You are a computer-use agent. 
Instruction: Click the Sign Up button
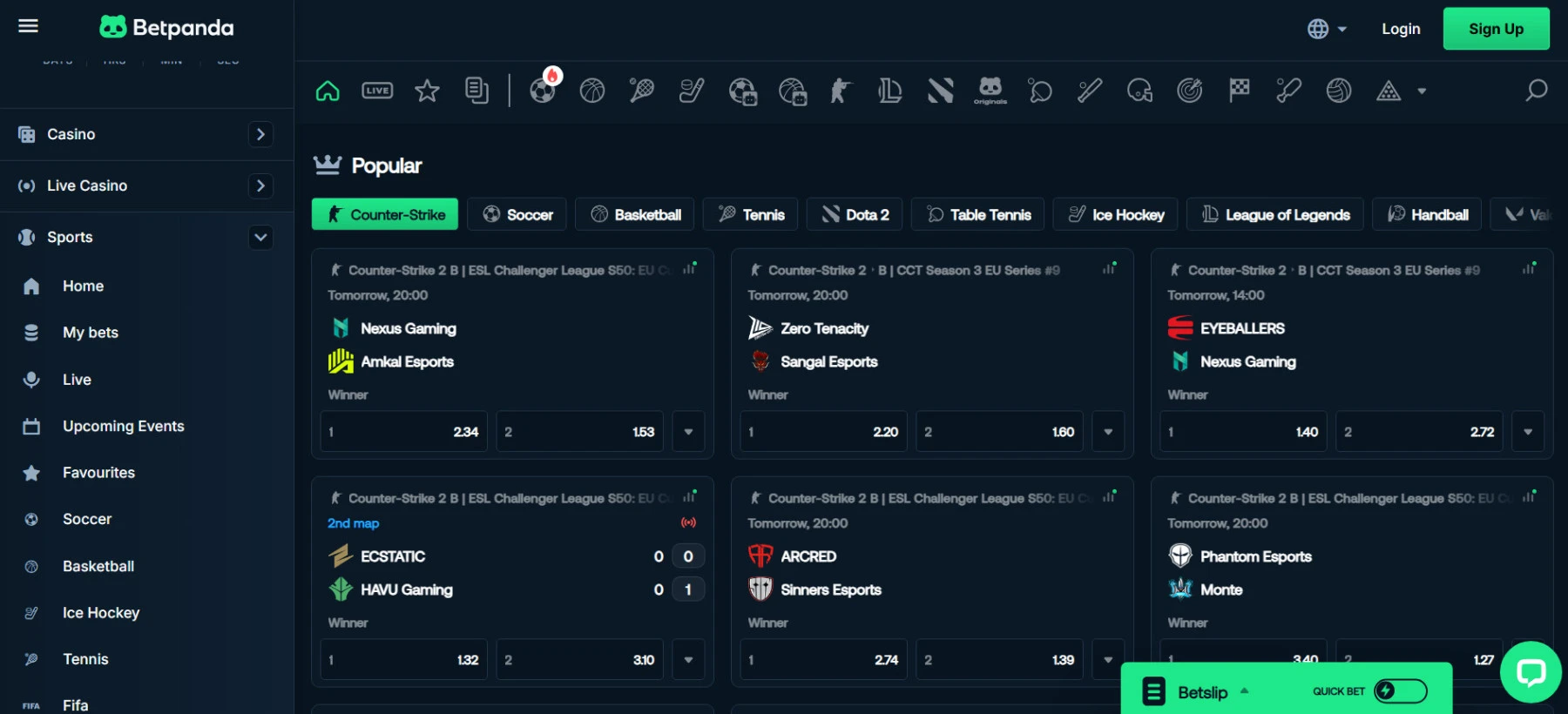[x=1496, y=29]
